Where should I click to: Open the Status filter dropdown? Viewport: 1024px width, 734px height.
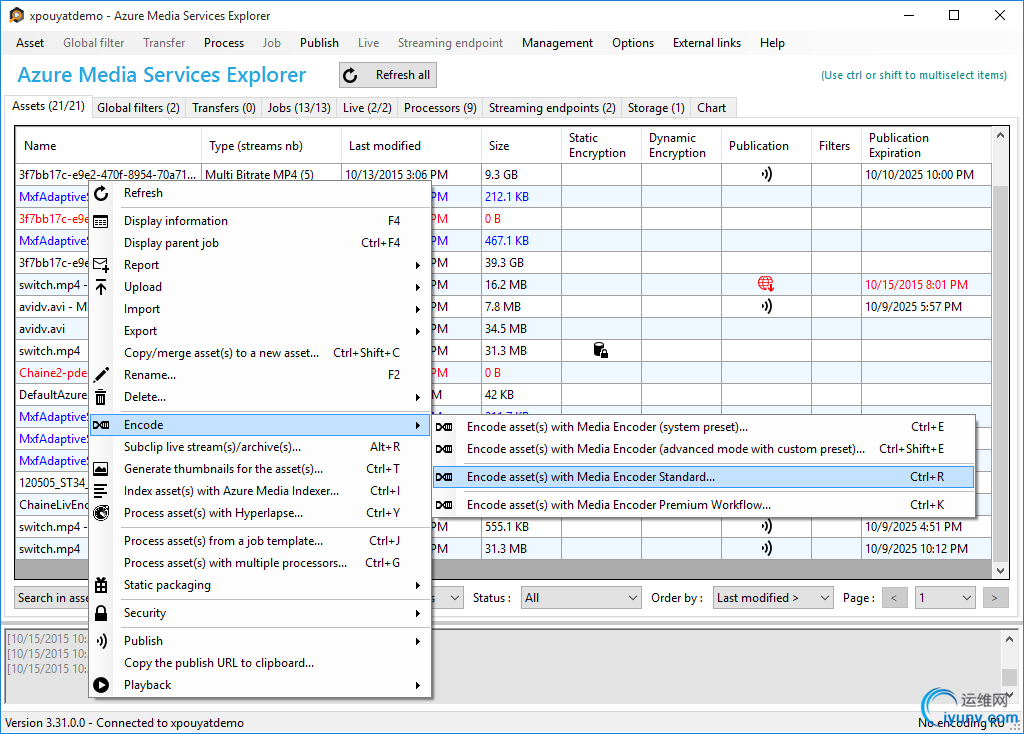(581, 598)
